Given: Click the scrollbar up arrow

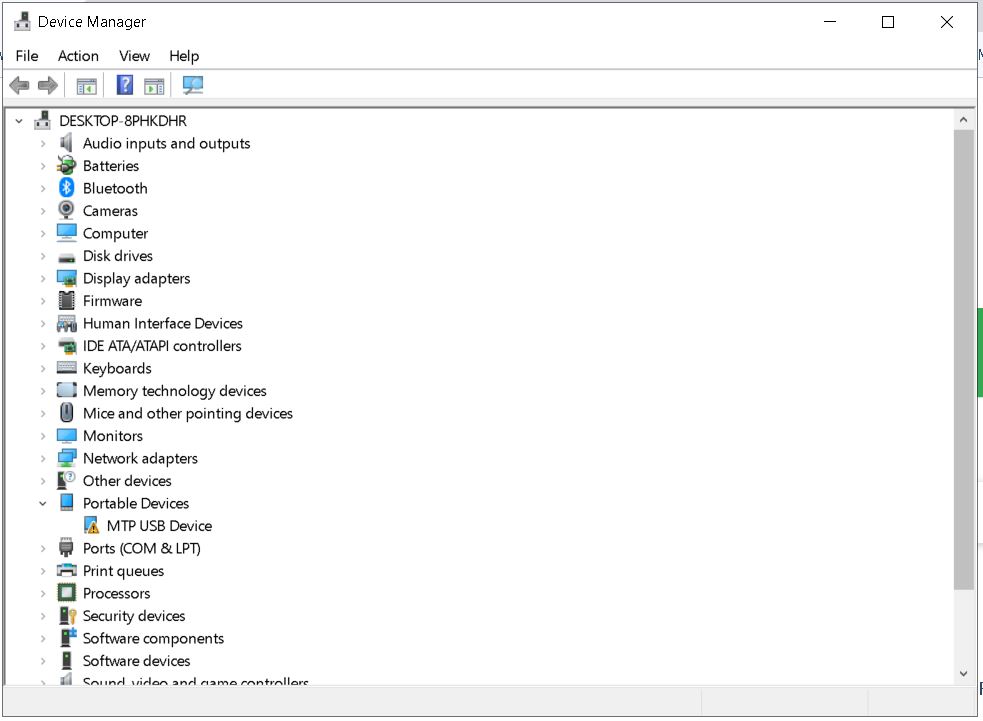Looking at the screenshot, I should (x=963, y=120).
